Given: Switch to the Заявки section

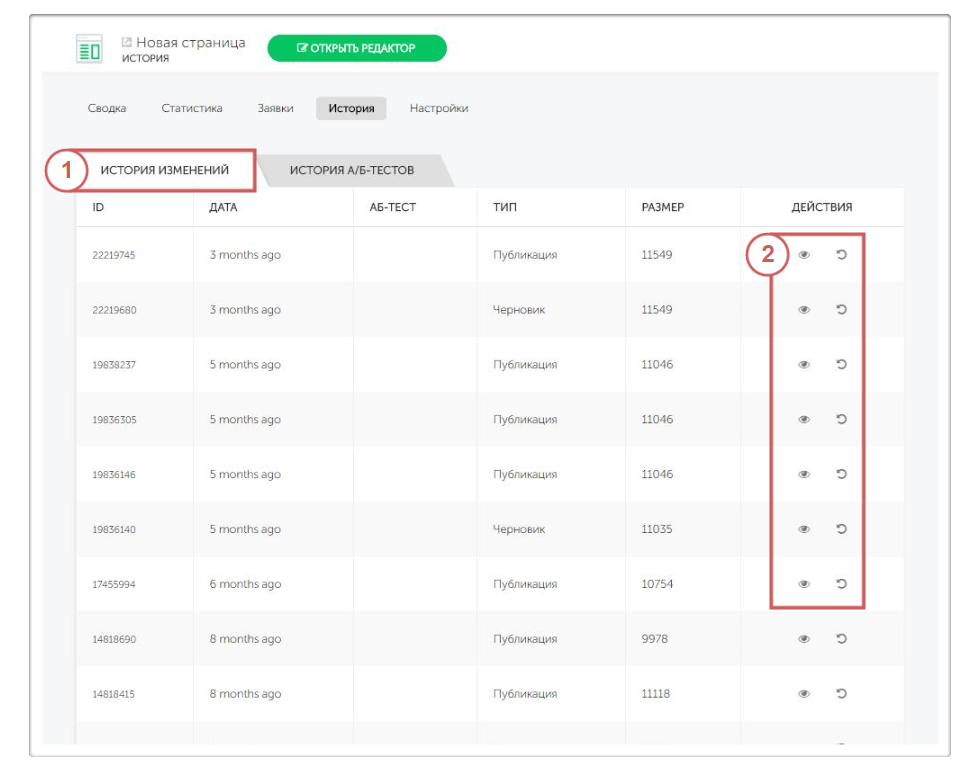Looking at the screenshot, I should 275,108.
